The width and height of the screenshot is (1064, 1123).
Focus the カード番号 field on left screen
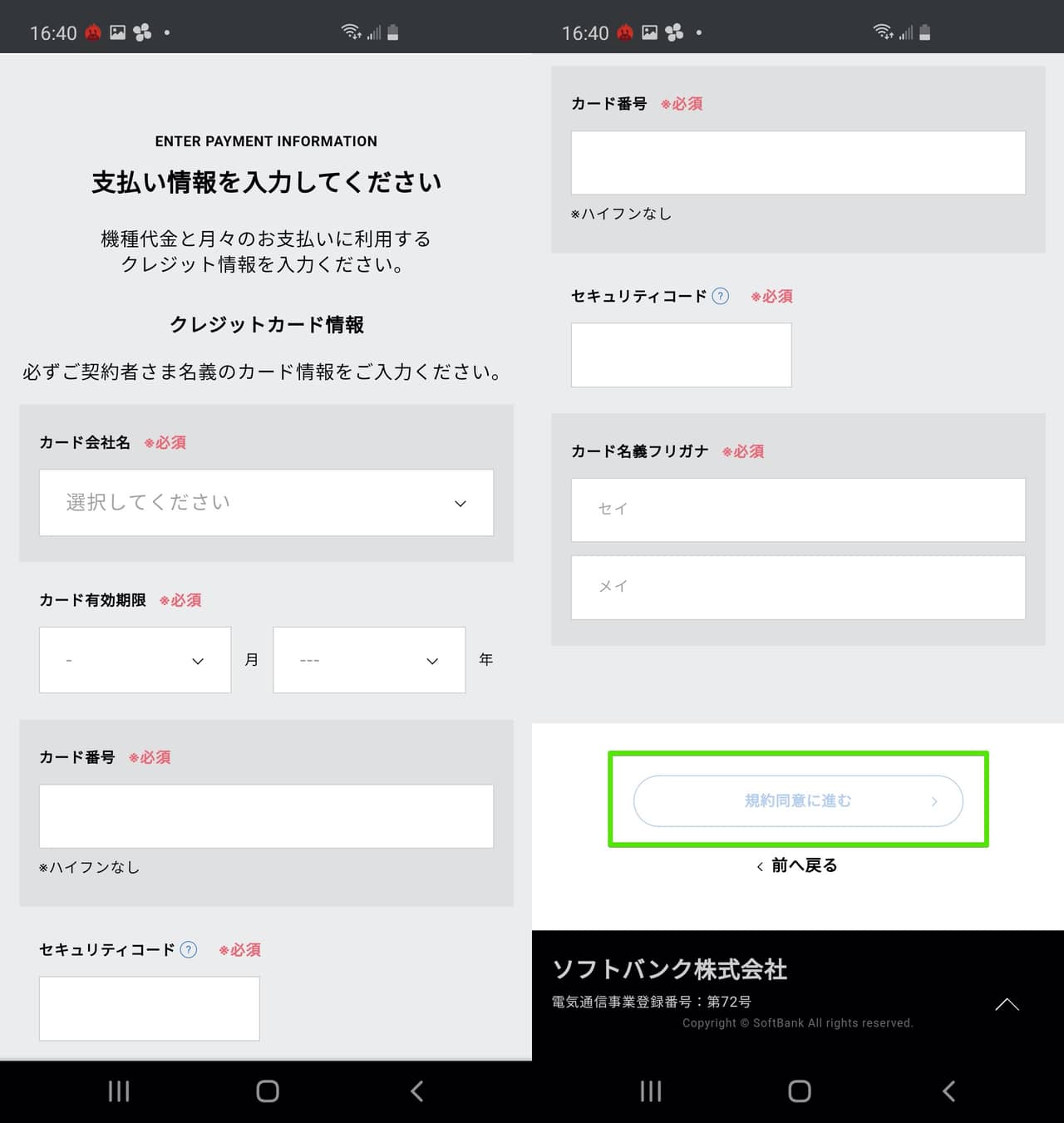(266, 815)
